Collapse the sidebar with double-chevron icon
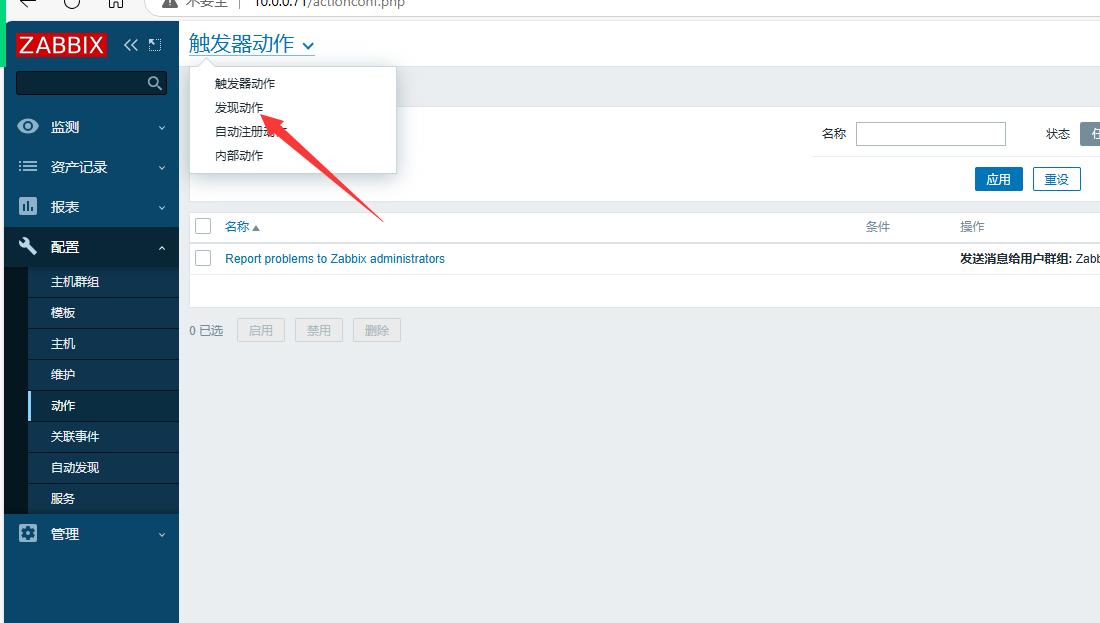This screenshot has width=1100, height=623. pyautogui.click(x=130, y=45)
